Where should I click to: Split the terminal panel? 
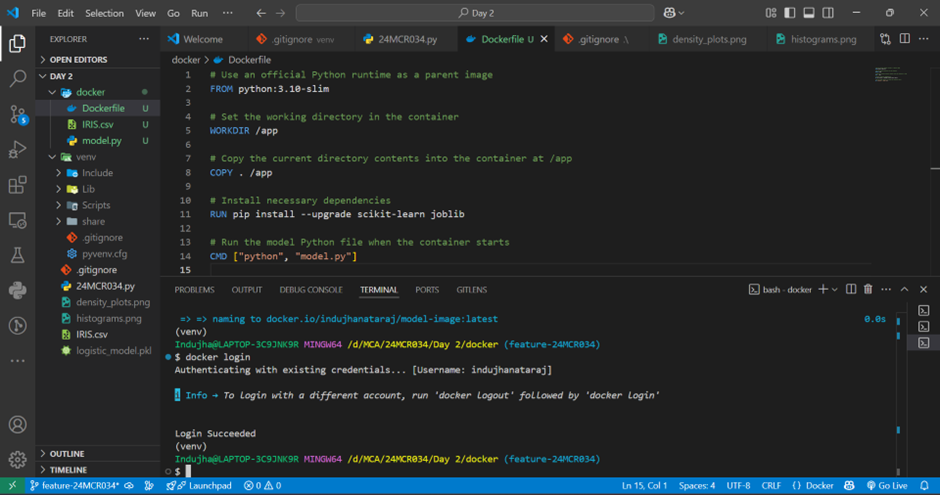(x=851, y=289)
